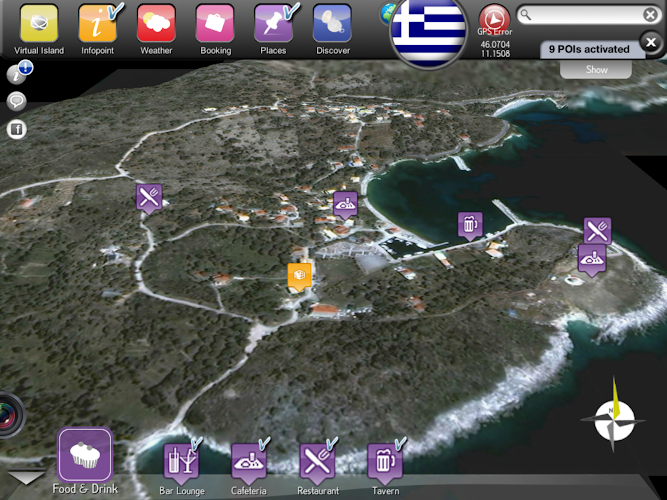The width and height of the screenshot is (667, 500).
Task: Toggle the Bar Lounge POI filter
Action: coord(181,462)
